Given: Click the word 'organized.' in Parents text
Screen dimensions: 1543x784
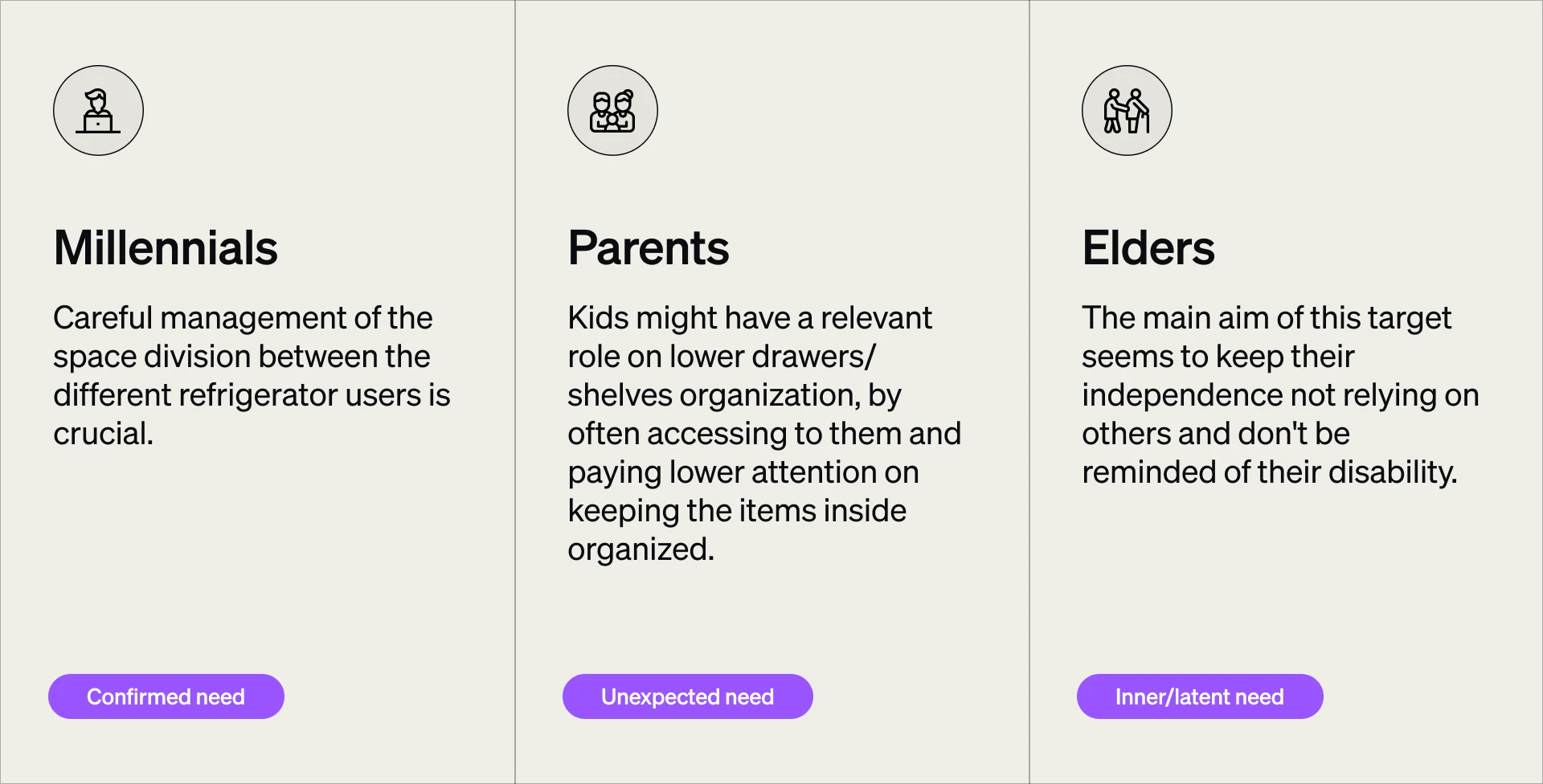Looking at the screenshot, I should point(641,550).
